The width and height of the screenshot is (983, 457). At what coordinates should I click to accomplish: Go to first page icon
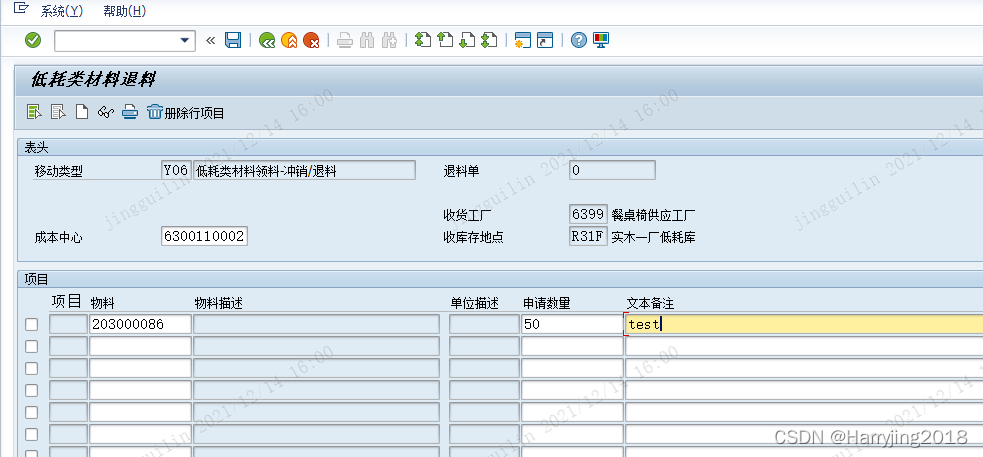point(423,41)
